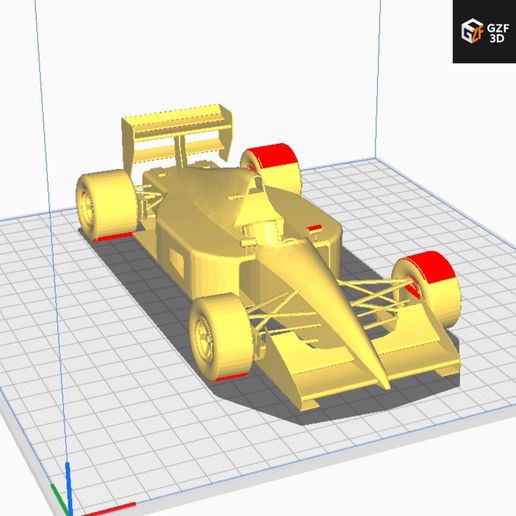
Task: Click the GZF 3D logo
Action: [484, 31]
